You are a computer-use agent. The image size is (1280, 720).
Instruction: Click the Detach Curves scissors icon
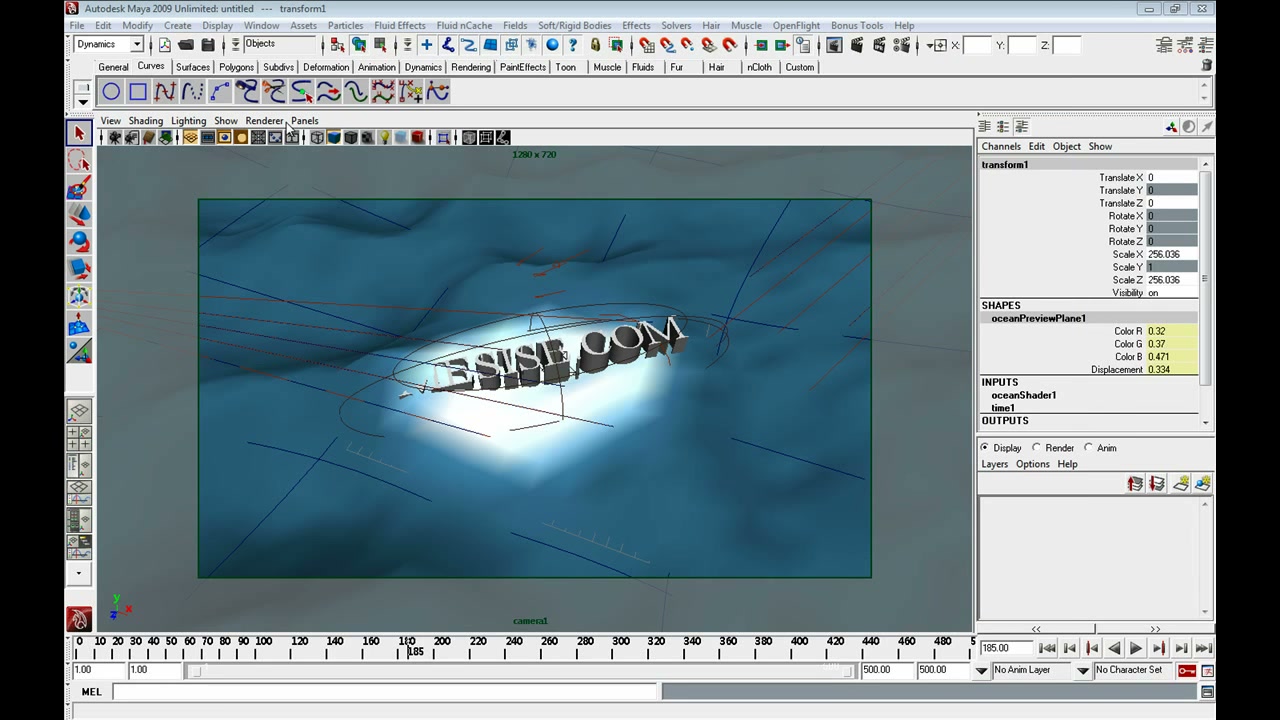pos(274,92)
